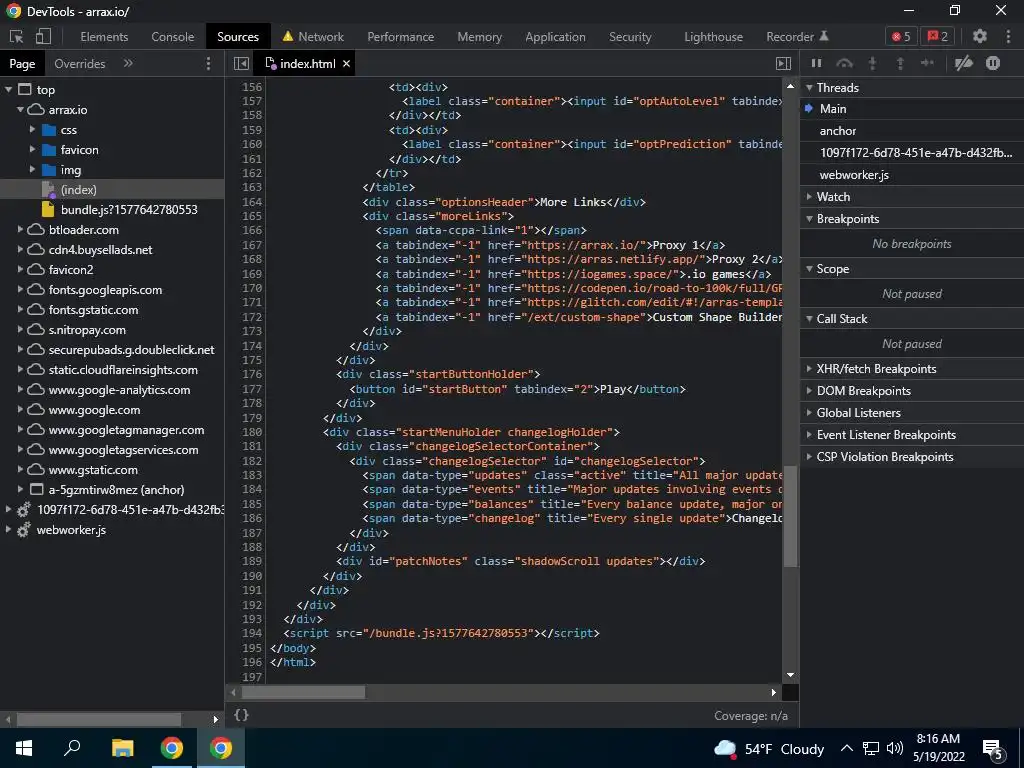The width and height of the screenshot is (1024, 768).
Task: Open File Explorer from taskbar
Action: [122, 748]
